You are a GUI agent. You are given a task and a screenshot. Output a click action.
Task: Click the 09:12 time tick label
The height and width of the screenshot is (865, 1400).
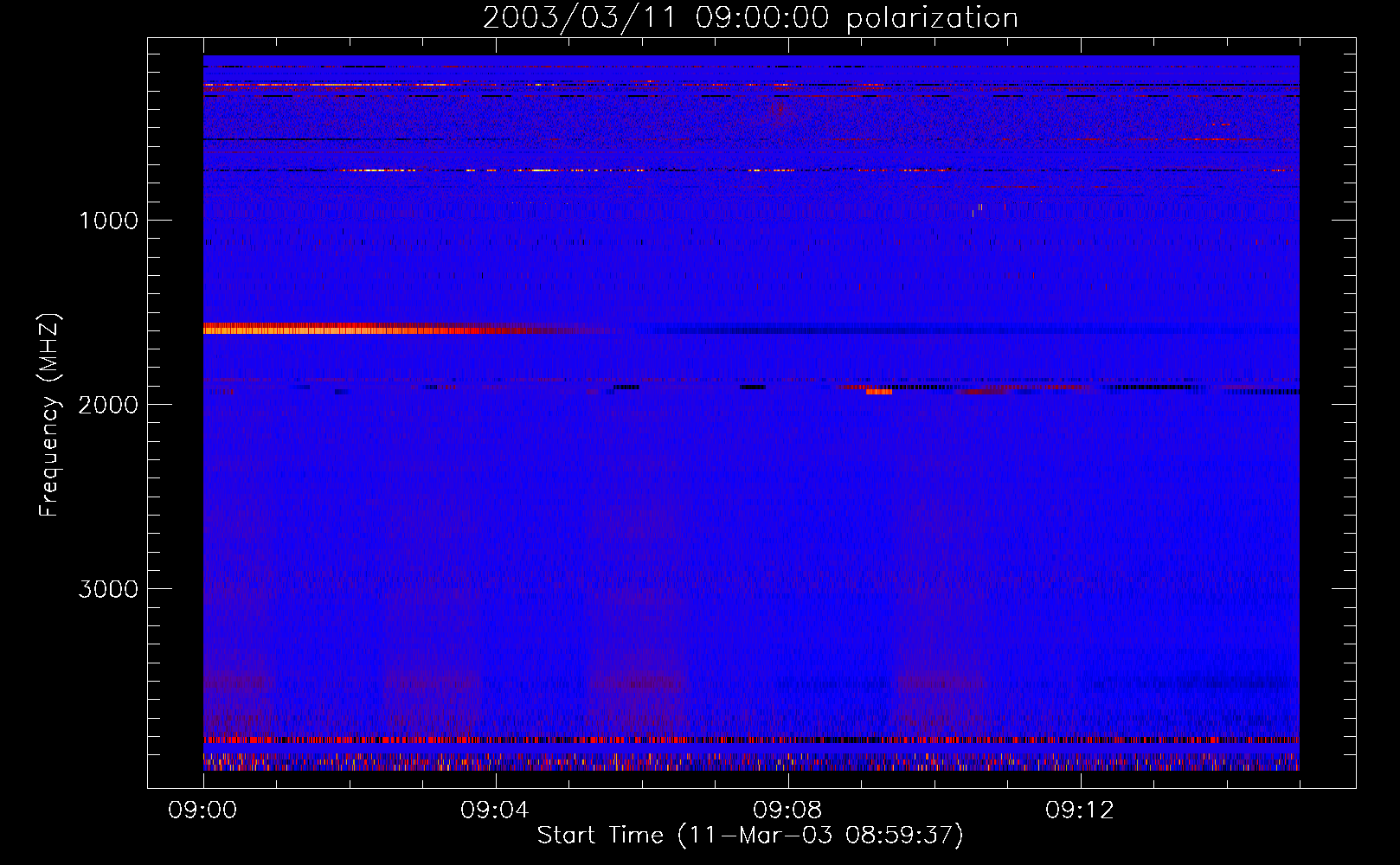coord(1080,811)
